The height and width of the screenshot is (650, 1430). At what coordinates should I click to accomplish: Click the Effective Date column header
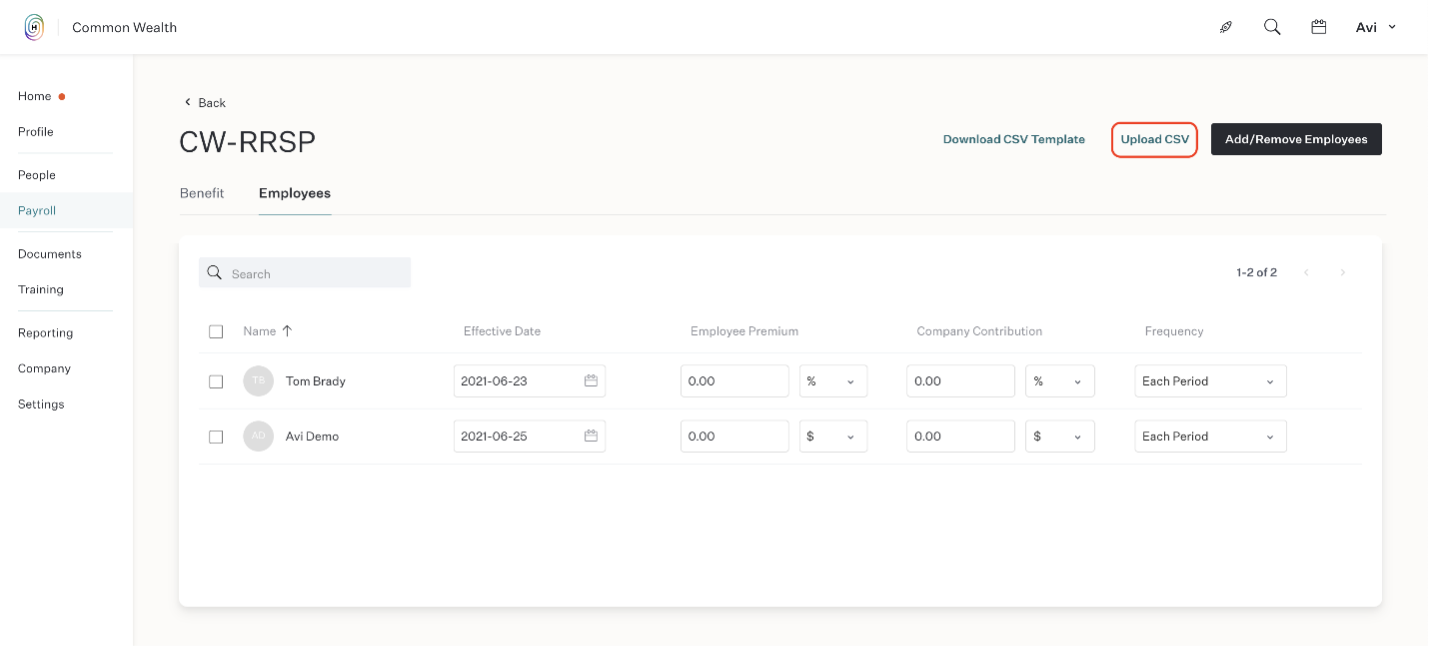[502, 331]
